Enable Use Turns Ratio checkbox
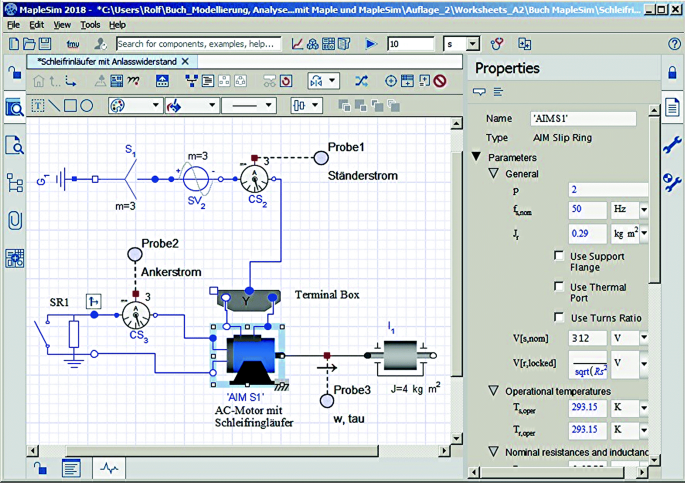This screenshot has width=685, height=483. pyautogui.click(x=559, y=317)
